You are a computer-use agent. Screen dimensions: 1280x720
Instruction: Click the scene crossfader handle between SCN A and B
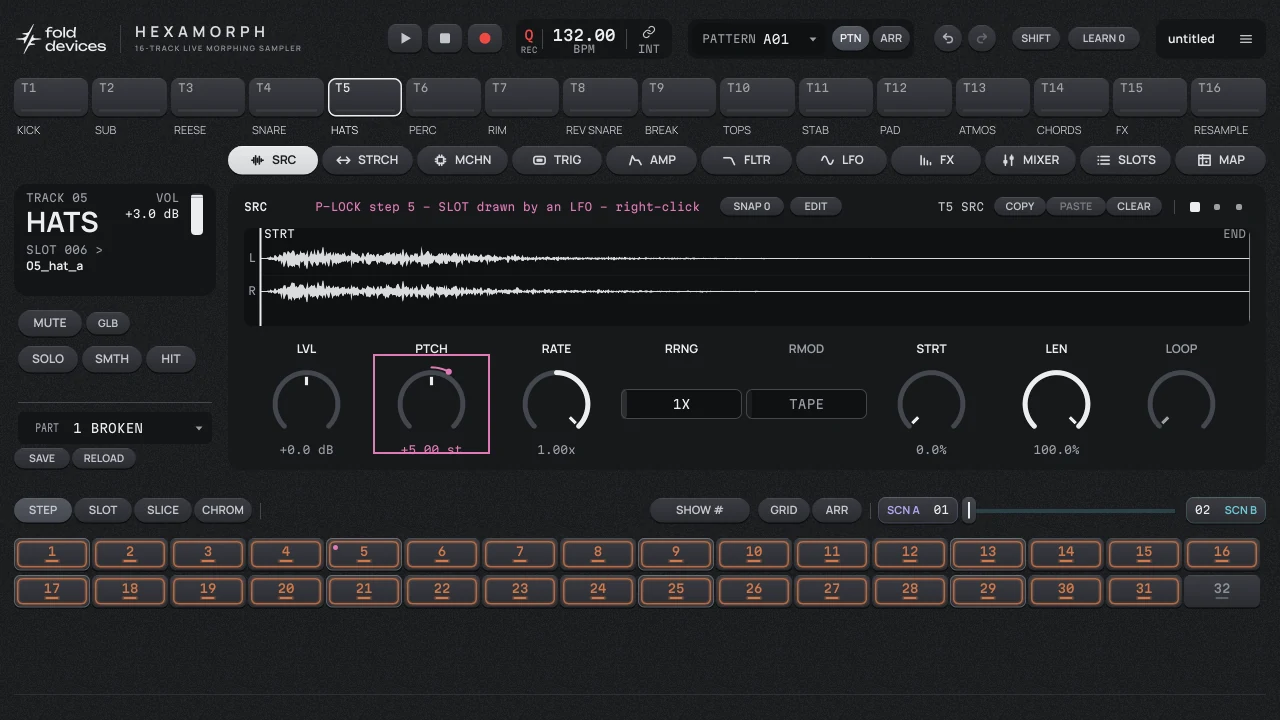click(969, 511)
